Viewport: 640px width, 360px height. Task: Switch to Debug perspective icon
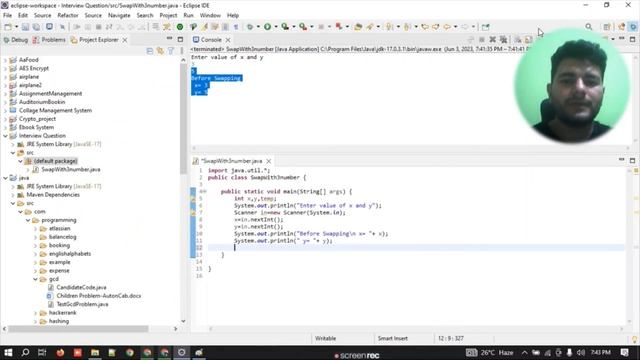633,27
